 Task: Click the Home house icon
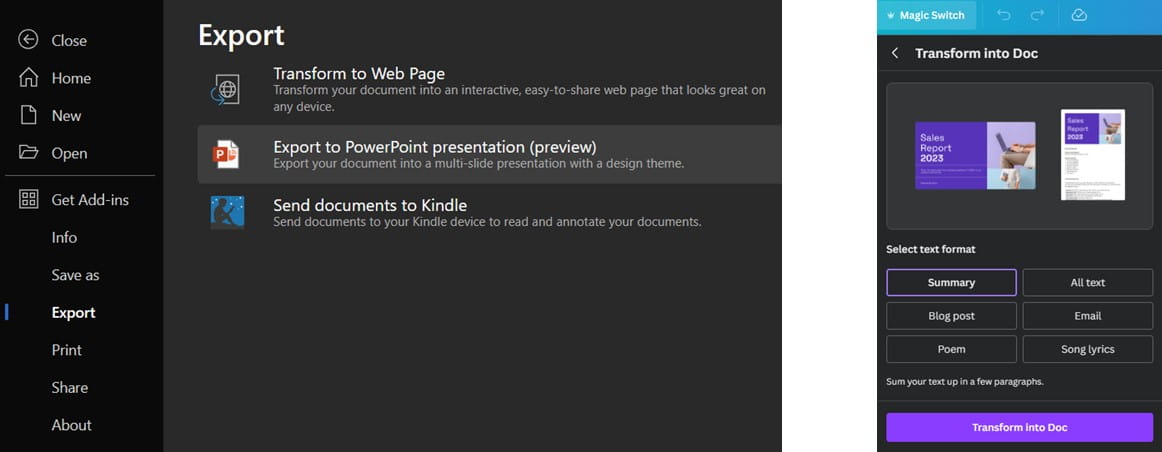[28, 78]
